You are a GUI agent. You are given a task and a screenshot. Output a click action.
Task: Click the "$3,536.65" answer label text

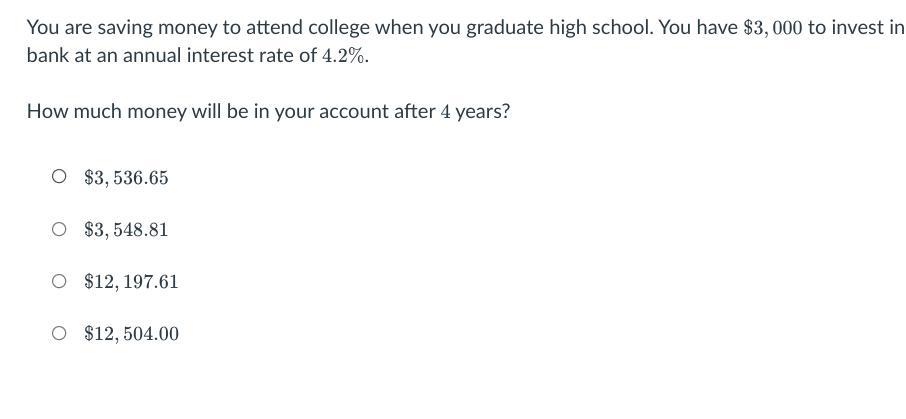point(126,178)
